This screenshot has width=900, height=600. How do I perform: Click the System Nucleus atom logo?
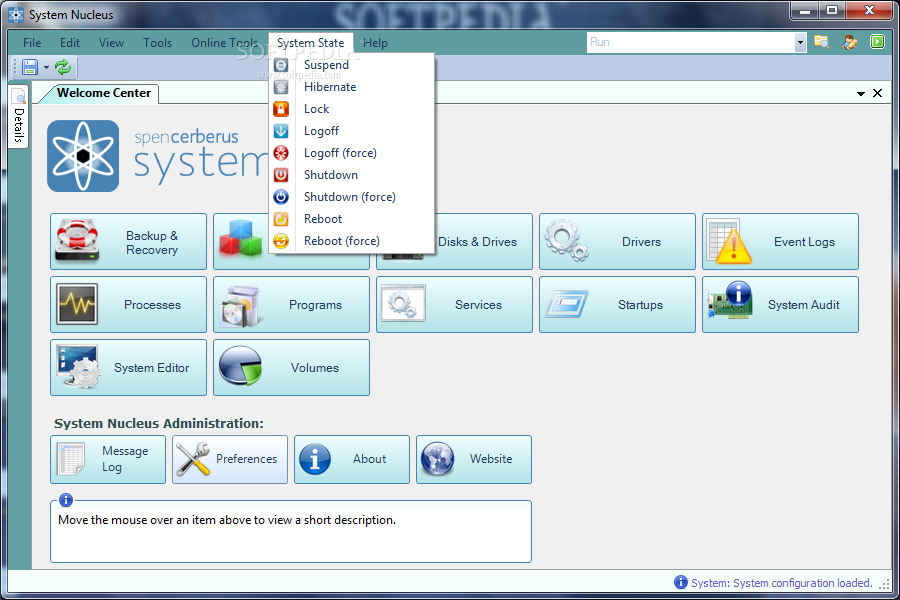pyautogui.click(x=83, y=156)
